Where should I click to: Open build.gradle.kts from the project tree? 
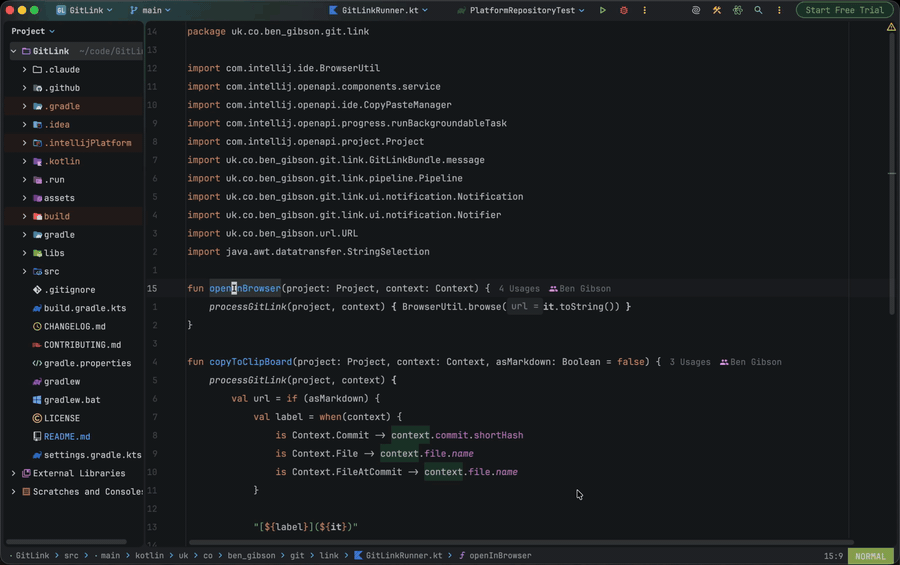[84, 308]
